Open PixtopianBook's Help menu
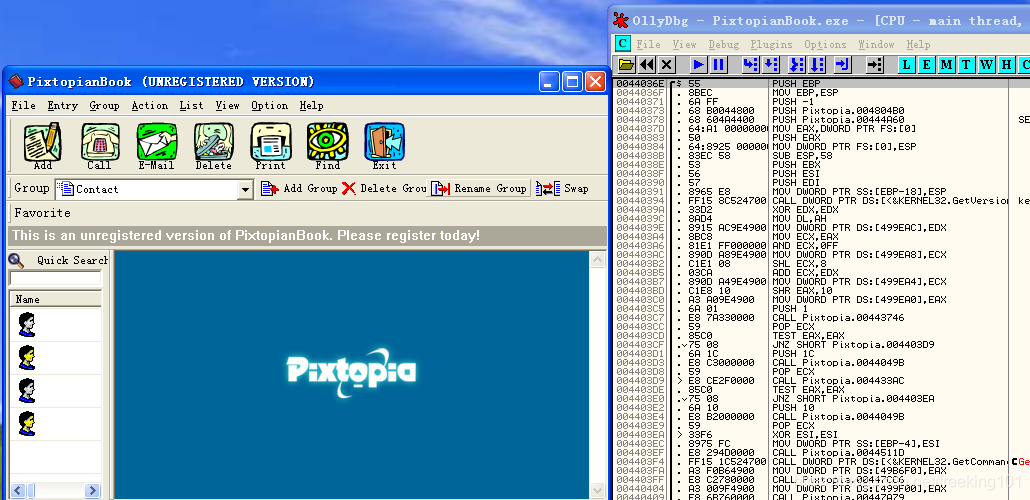Image resolution: width=1030 pixels, height=500 pixels. (311, 105)
